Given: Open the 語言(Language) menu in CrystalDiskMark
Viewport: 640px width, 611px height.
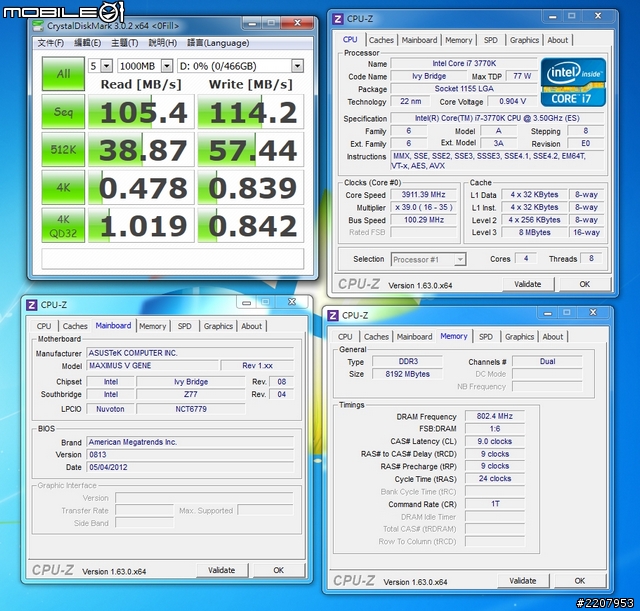Looking at the screenshot, I should [x=218, y=43].
